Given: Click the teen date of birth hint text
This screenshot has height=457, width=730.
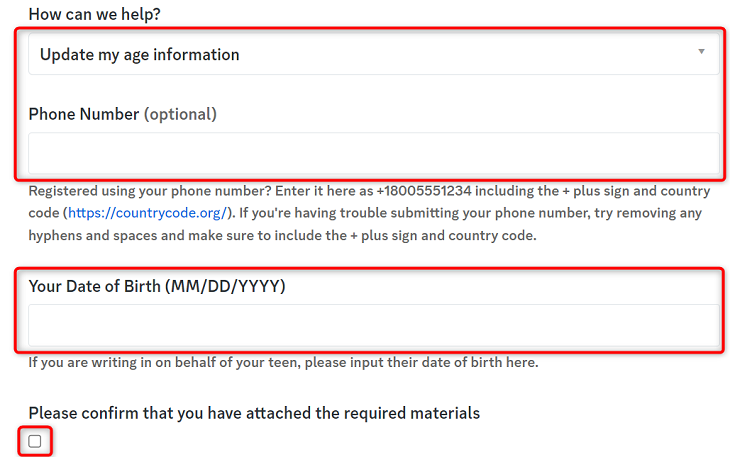Looking at the screenshot, I should point(283,362).
